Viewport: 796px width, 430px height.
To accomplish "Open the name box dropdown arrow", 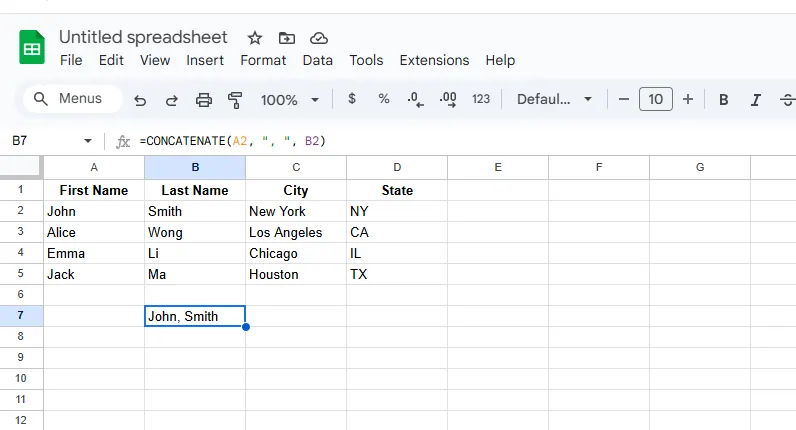I will tap(88, 142).
